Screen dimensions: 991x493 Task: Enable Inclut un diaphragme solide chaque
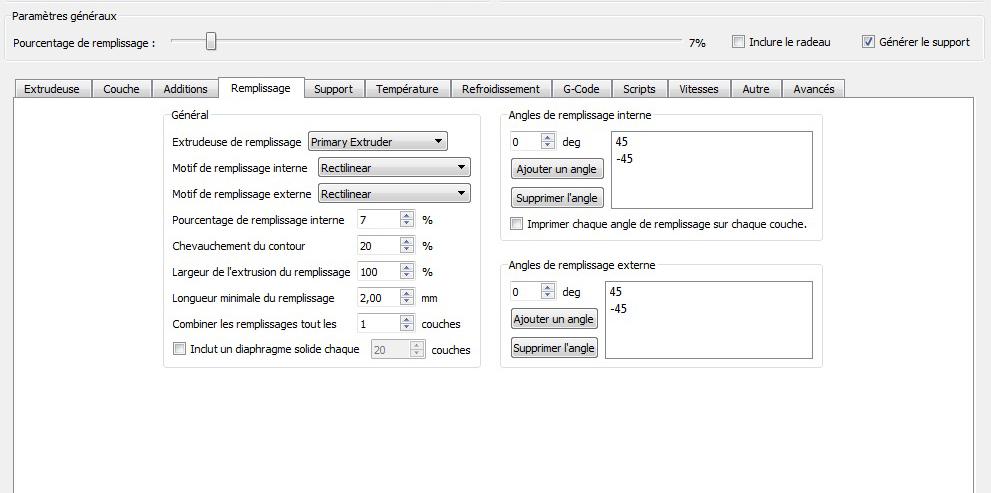[179, 349]
